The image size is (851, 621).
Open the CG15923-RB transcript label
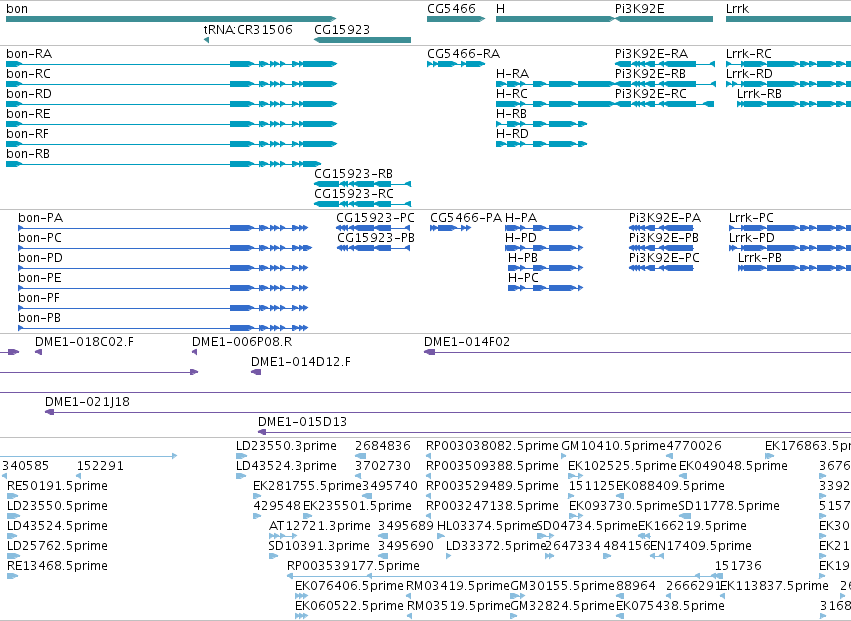[x=353, y=174]
